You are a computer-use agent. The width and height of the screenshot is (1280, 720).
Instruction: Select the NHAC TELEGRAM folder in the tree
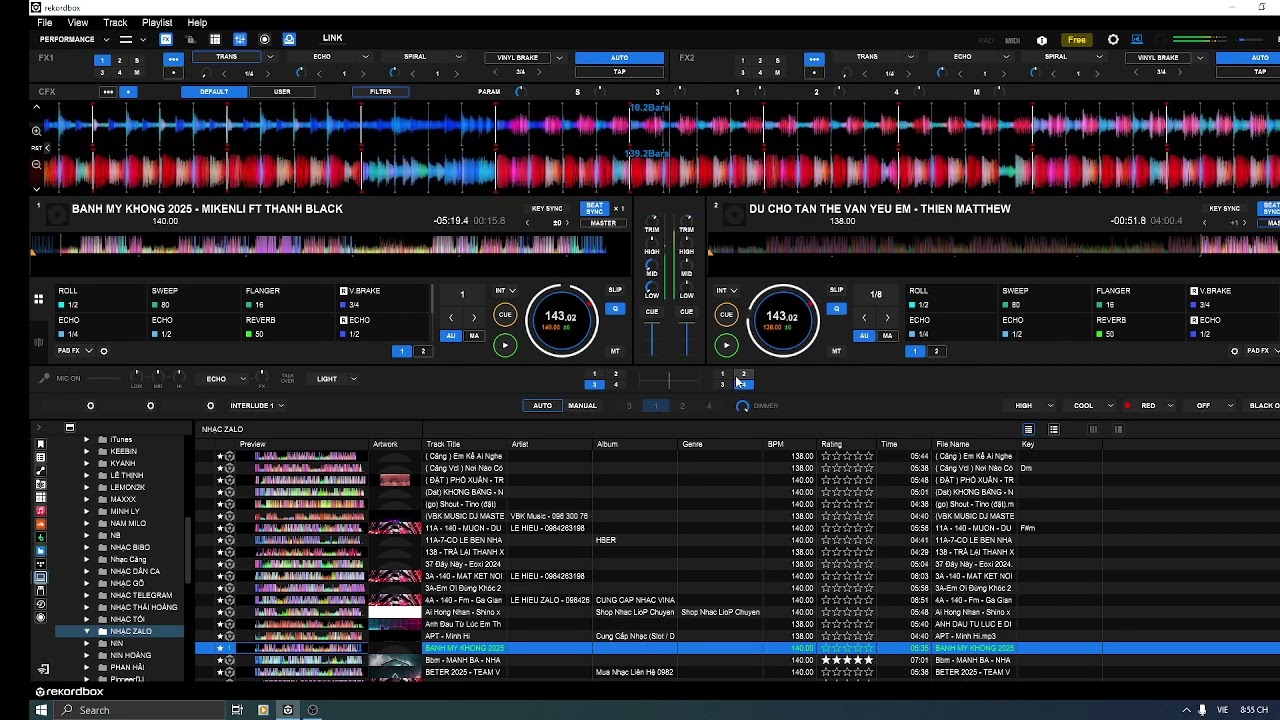click(141, 595)
